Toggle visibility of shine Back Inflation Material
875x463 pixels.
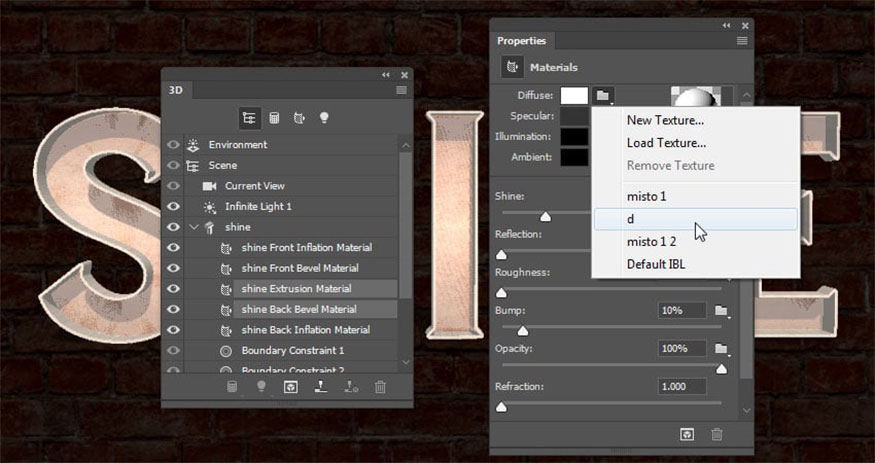point(174,330)
